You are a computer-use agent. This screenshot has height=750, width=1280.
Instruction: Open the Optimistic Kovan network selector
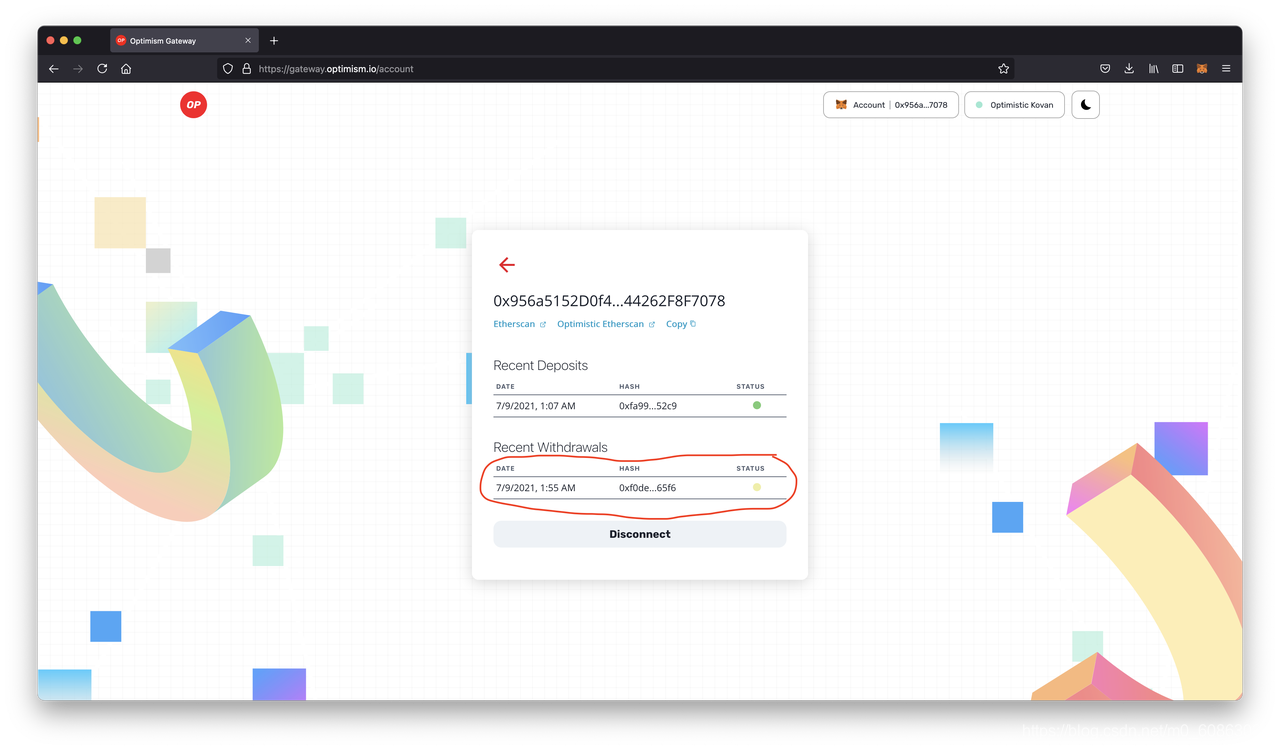(x=1014, y=105)
